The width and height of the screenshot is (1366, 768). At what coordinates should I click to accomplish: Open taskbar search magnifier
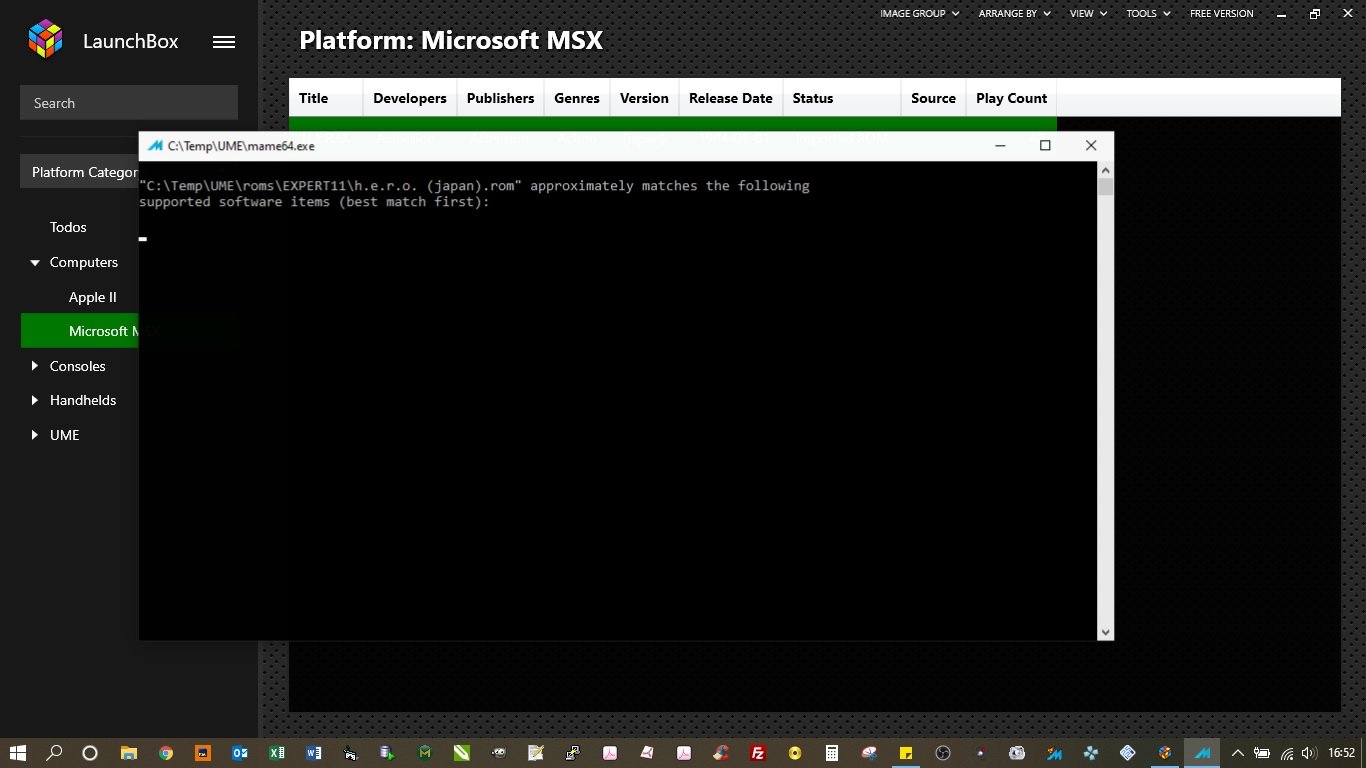tap(55, 753)
